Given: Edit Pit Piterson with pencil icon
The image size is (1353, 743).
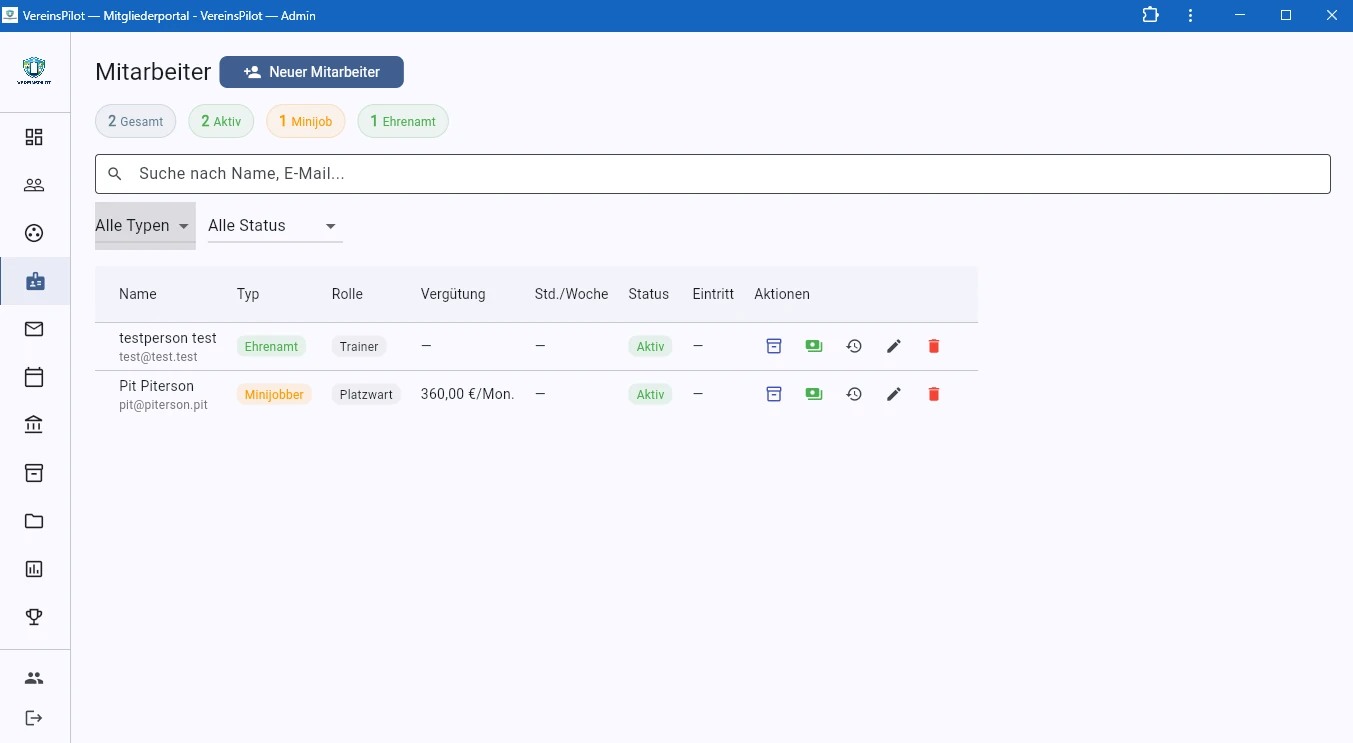Looking at the screenshot, I should point(894,394).
